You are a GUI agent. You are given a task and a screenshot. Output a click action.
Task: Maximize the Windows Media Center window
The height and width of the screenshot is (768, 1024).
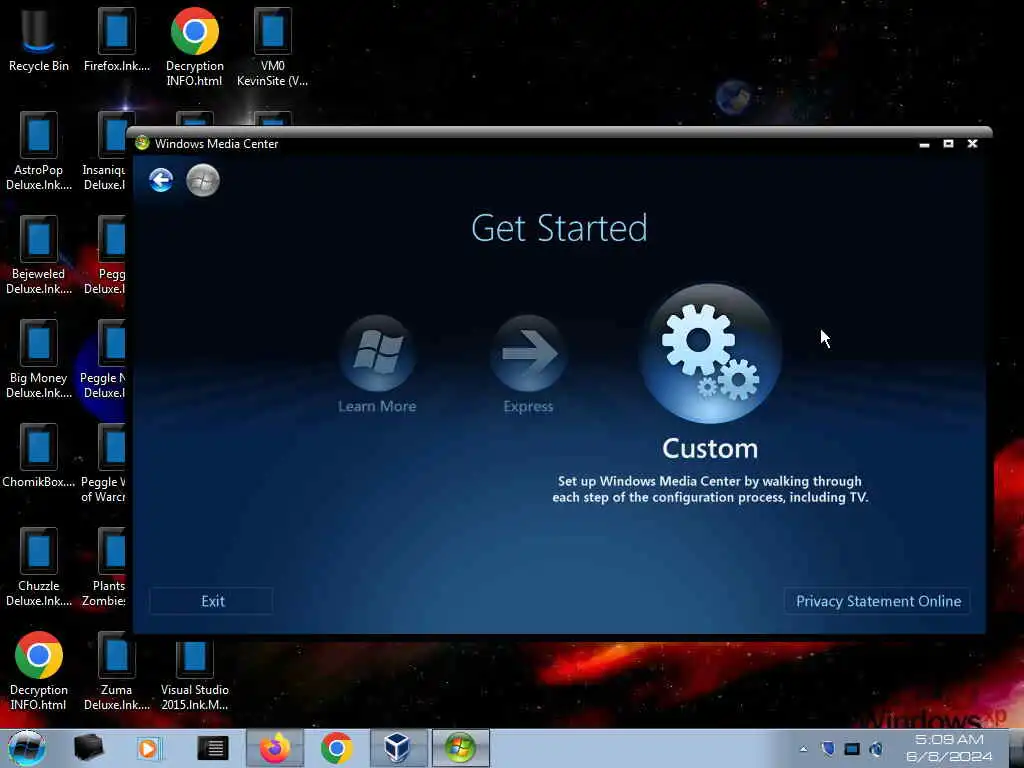948,144
